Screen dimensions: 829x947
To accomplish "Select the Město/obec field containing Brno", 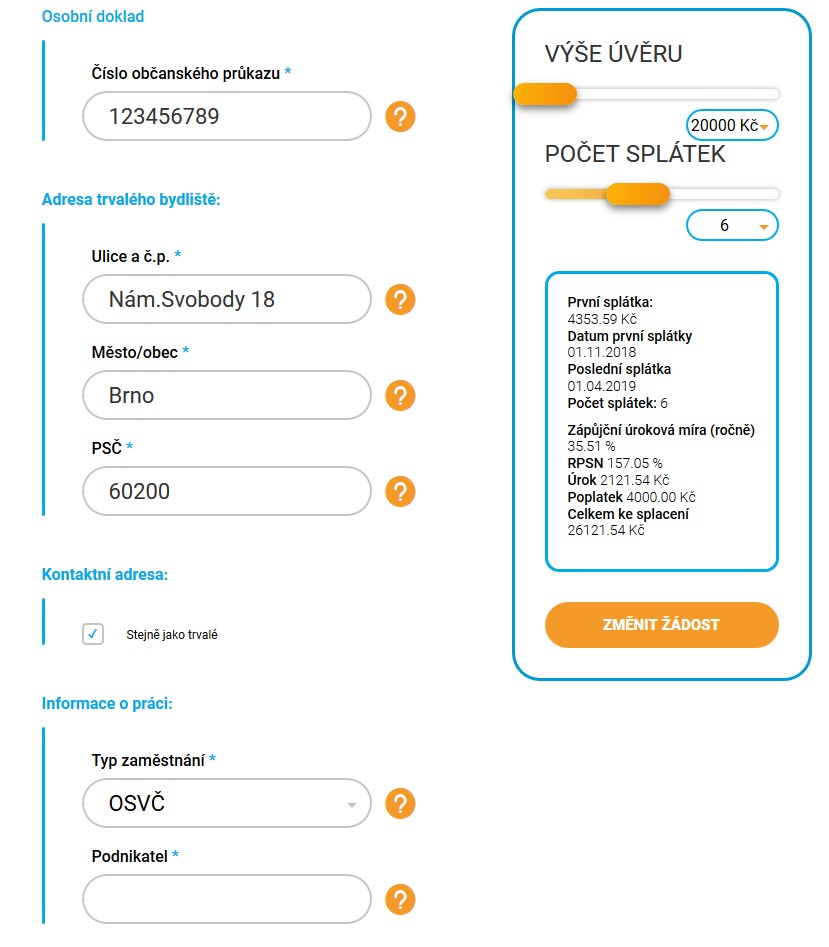I will pyautogui.click(x=226, y=396).
